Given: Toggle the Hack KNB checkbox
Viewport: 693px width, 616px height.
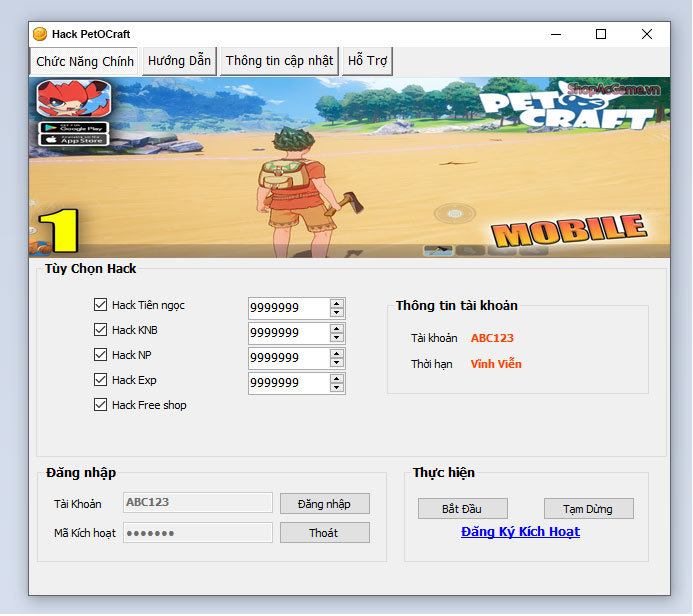Looking at the screenshot, I should click(x=100, y=330).
